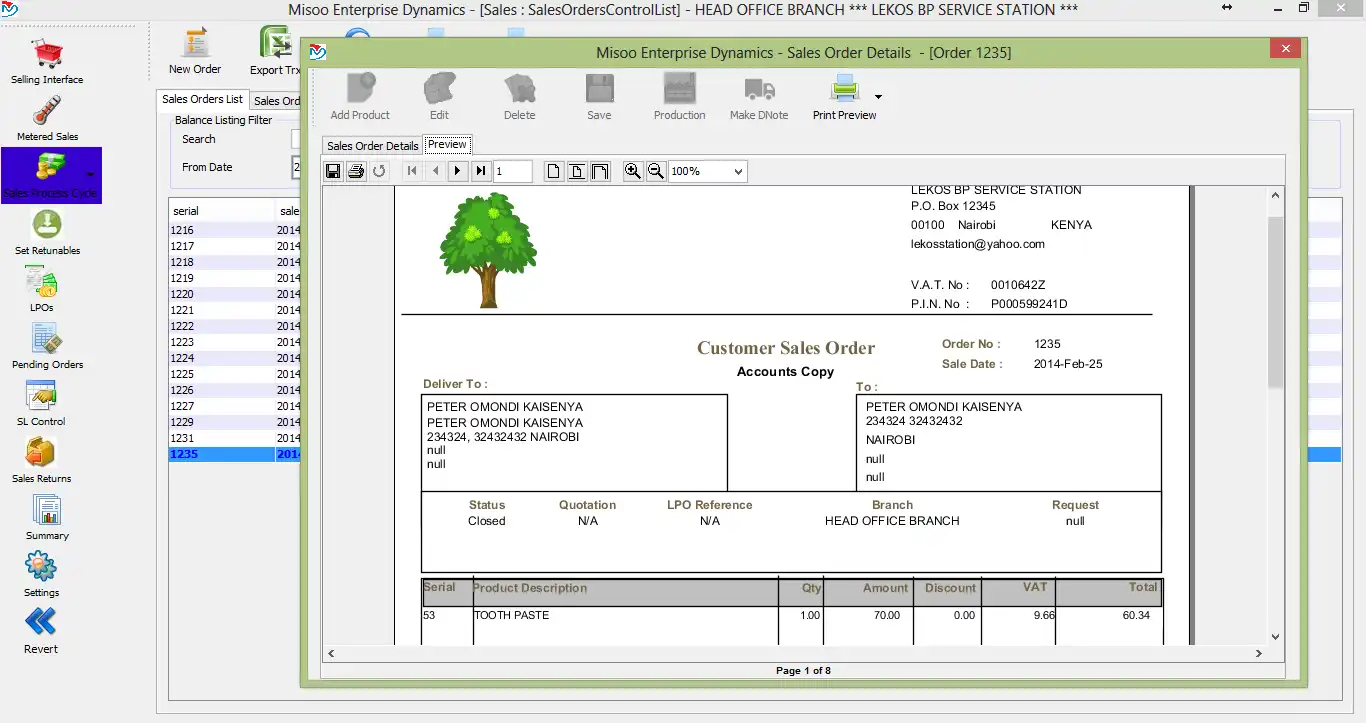The width and height of the screenshot is (1366, 723).
Task: Open Metered Sales in the sidebar
Action: tap(47, 117)
